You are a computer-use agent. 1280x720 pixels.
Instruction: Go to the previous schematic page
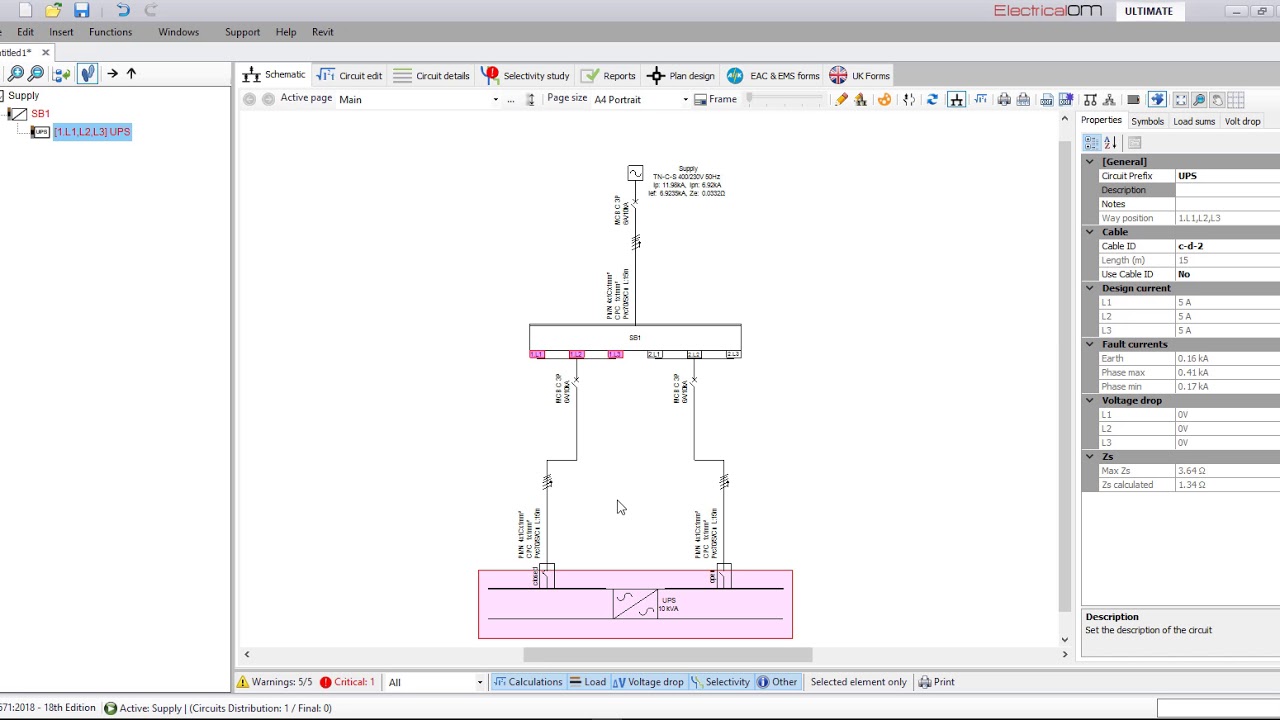click(249, 99)
